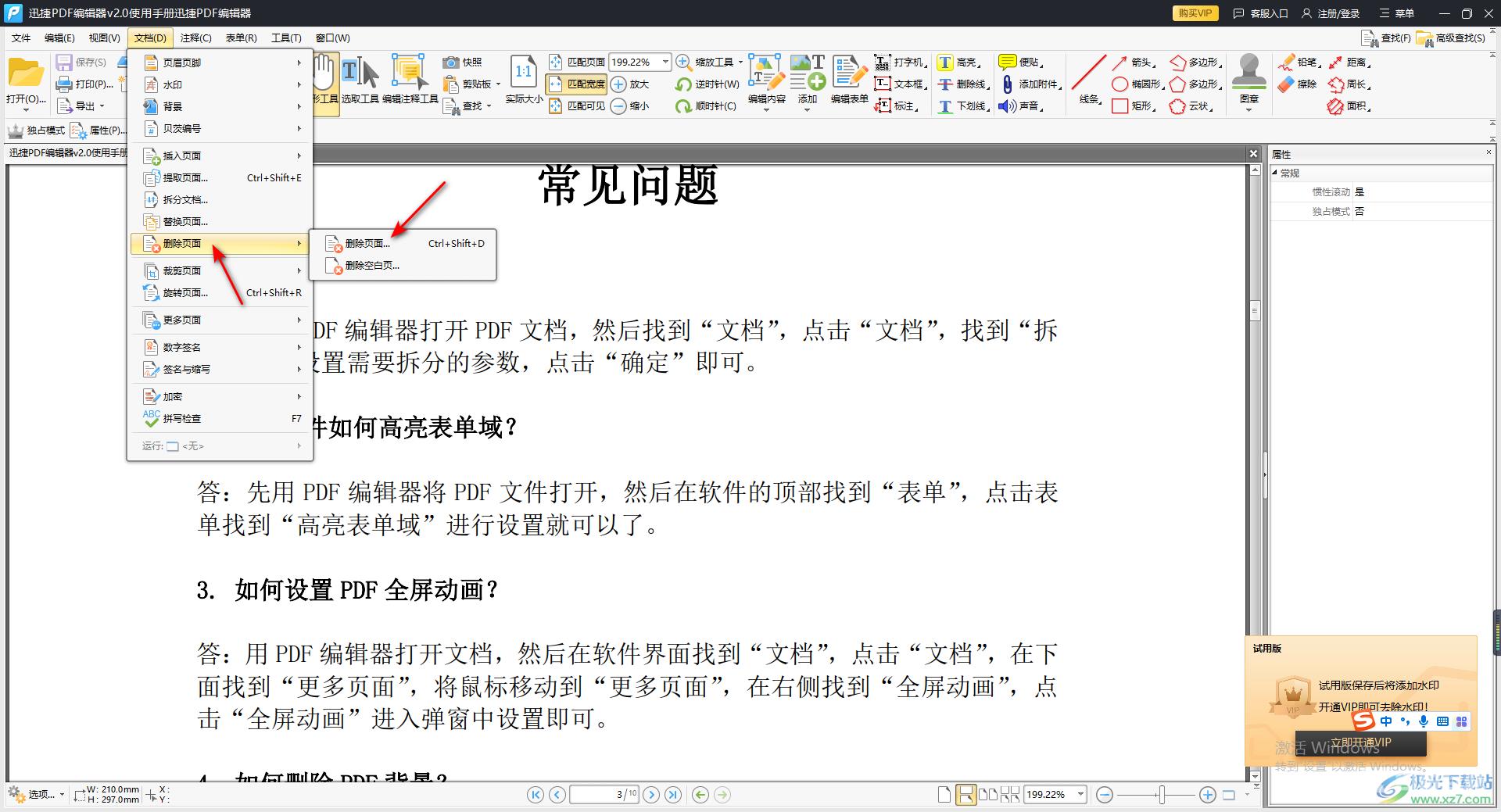Toggle 匹配宽度 fit width mode
This screenshot has height=812, width=1501.
pyautogui.click(x=577, y=84)
